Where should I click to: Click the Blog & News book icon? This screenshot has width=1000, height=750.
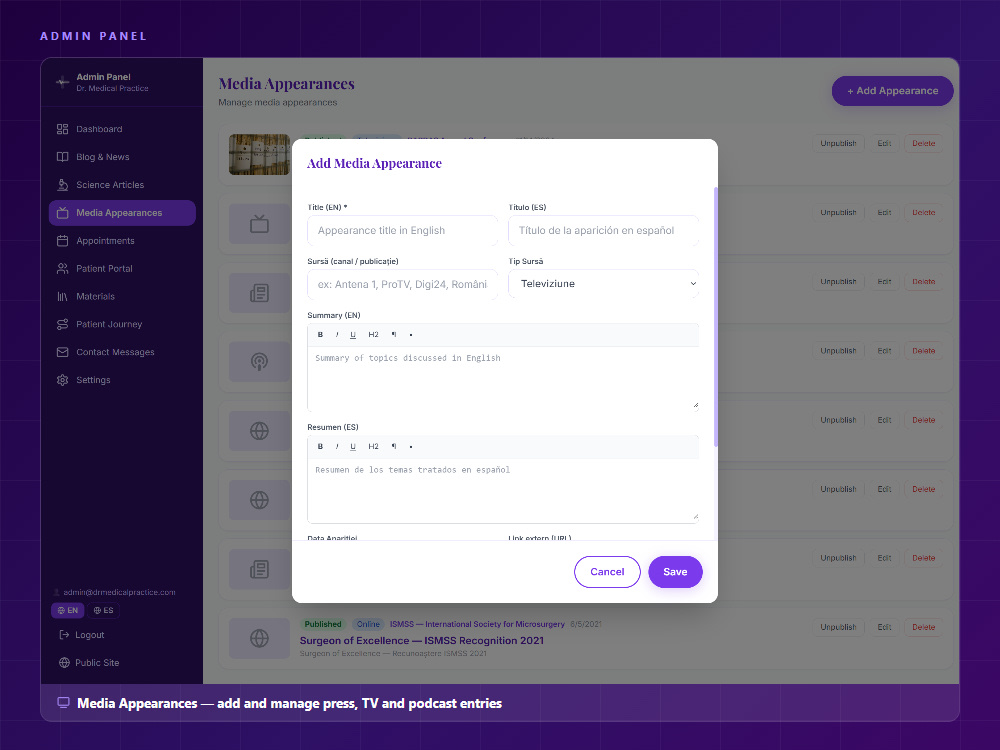point(62,157)
